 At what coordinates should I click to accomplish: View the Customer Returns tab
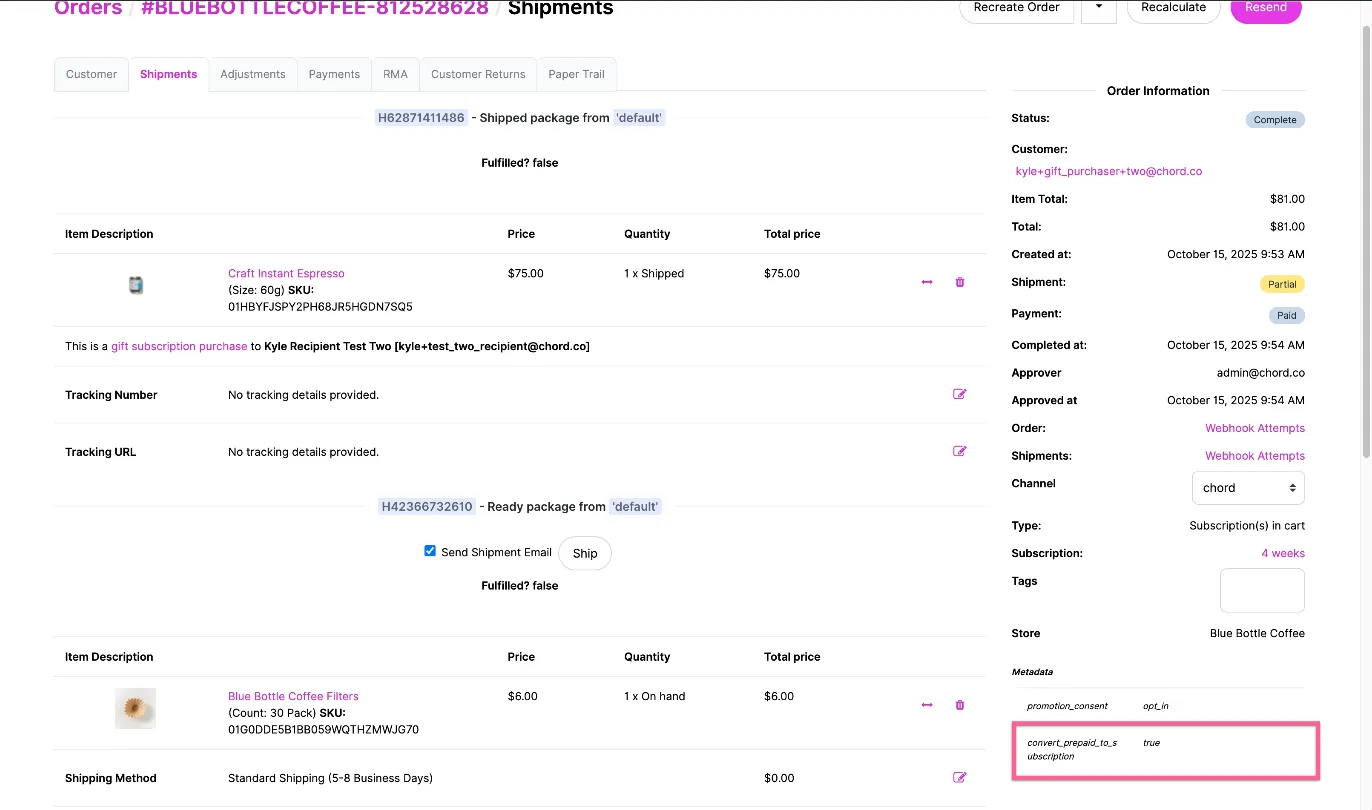tap(478, 74)
